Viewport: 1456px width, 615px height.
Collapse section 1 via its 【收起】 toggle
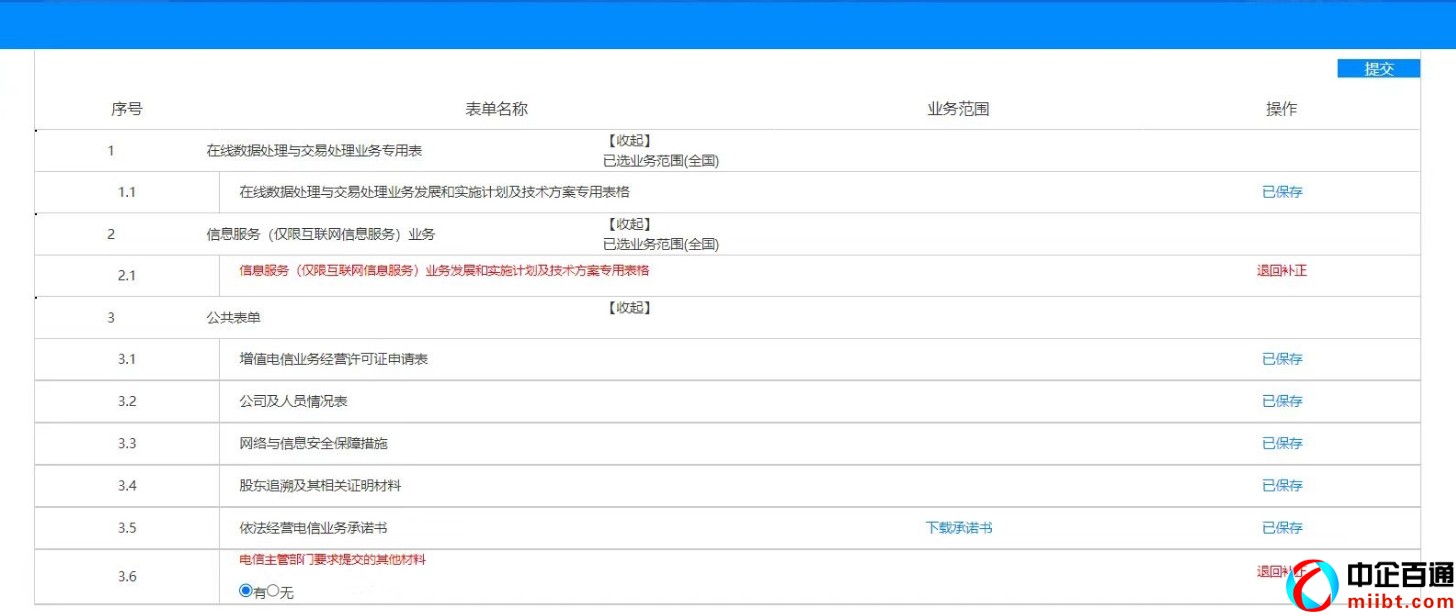pos(629,141)
